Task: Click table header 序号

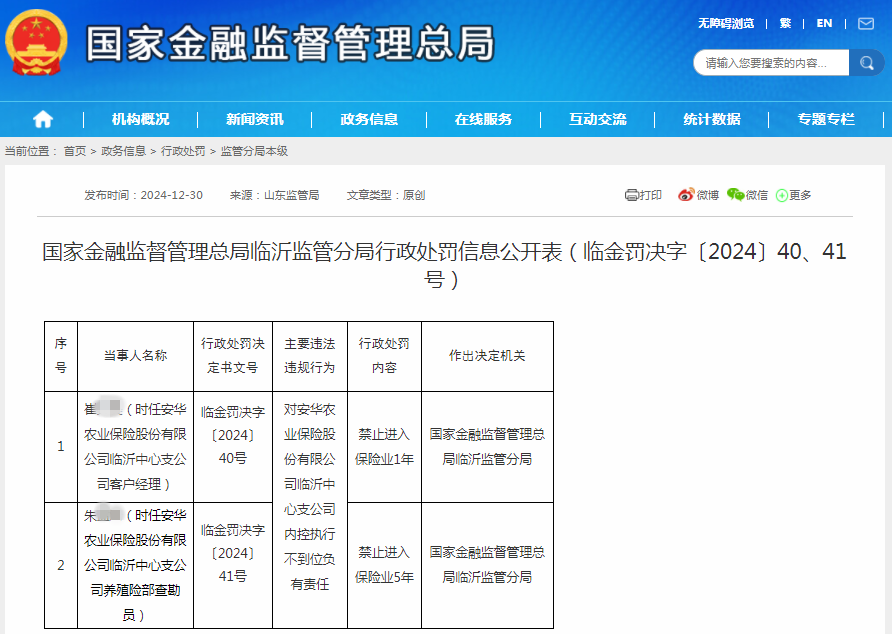Action: coord(61,356)
